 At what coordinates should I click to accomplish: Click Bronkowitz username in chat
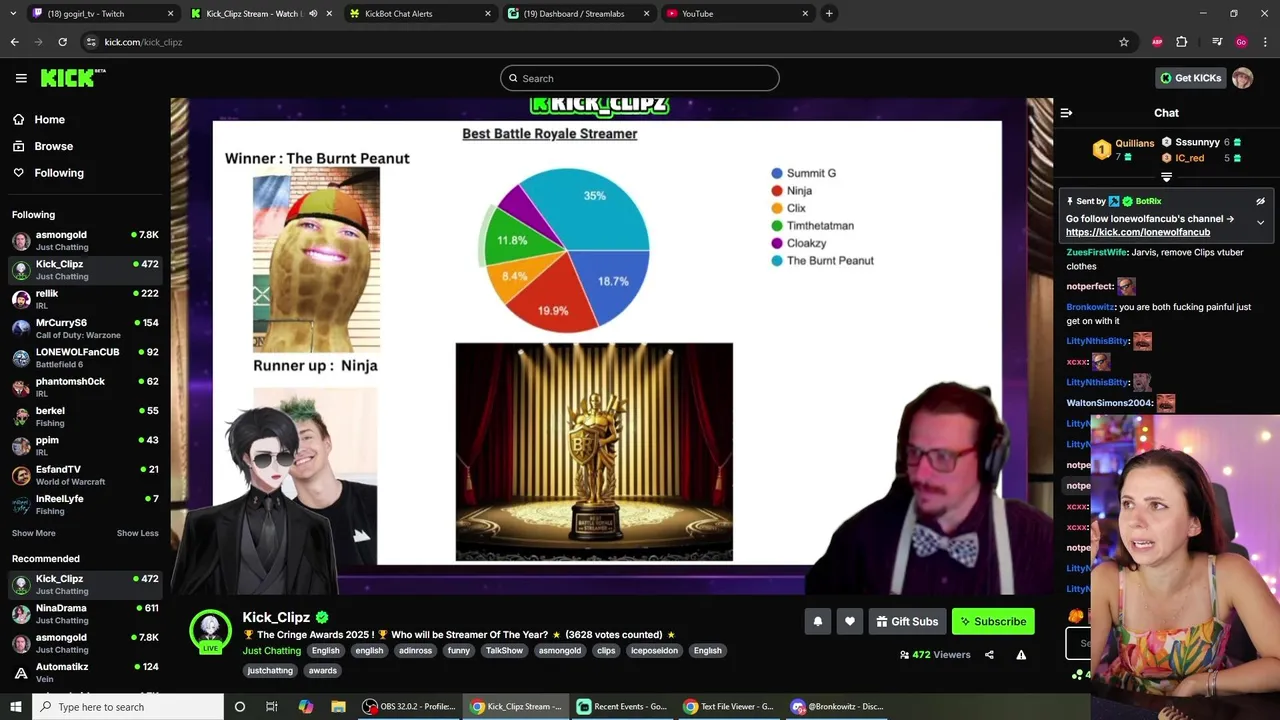point(1090,307)
